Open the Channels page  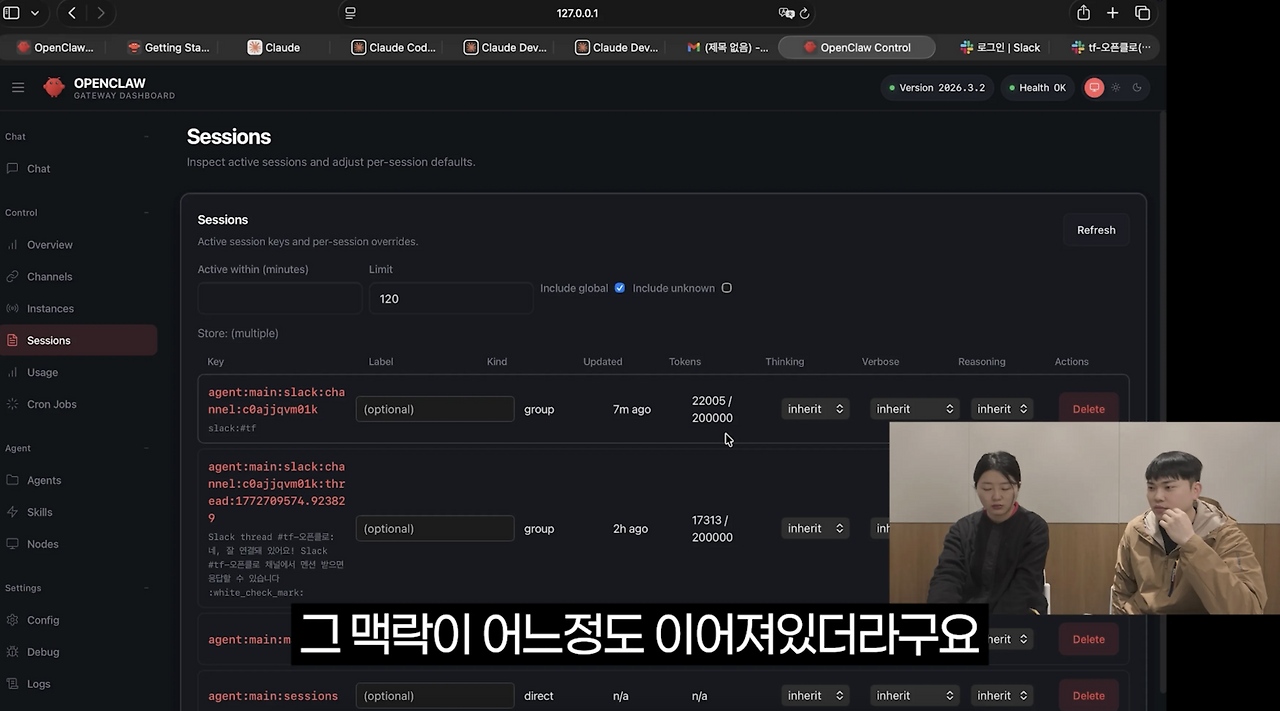(50, 276)
